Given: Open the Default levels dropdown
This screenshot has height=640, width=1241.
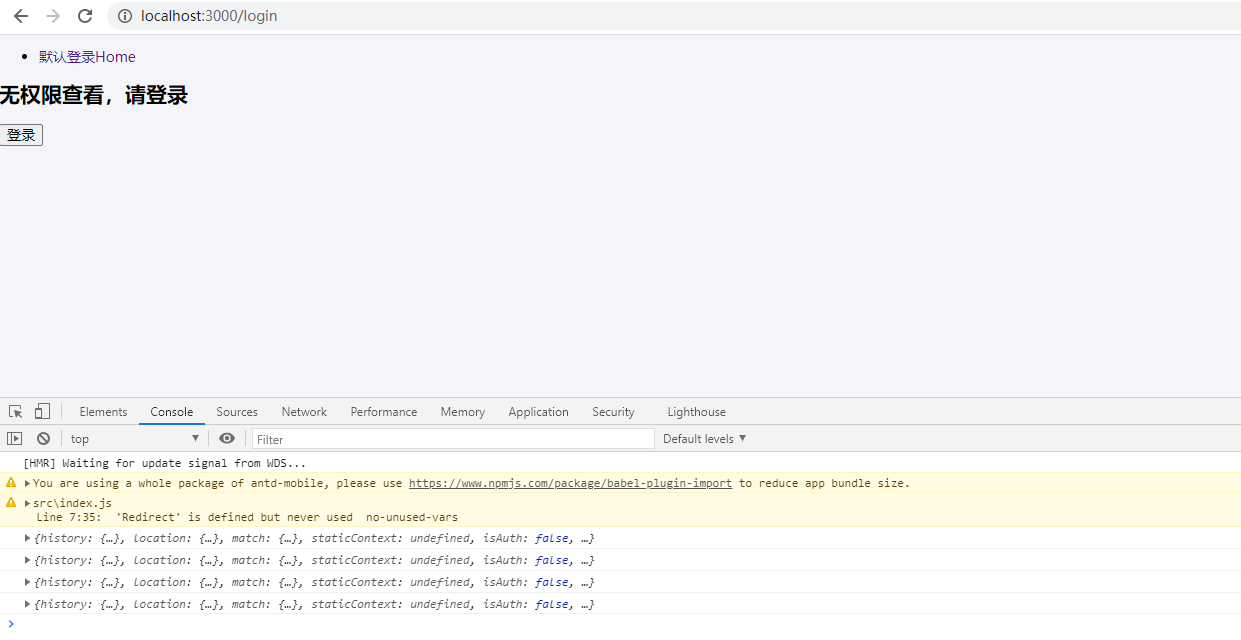Looking at the screenshot, I should (705, 439).
